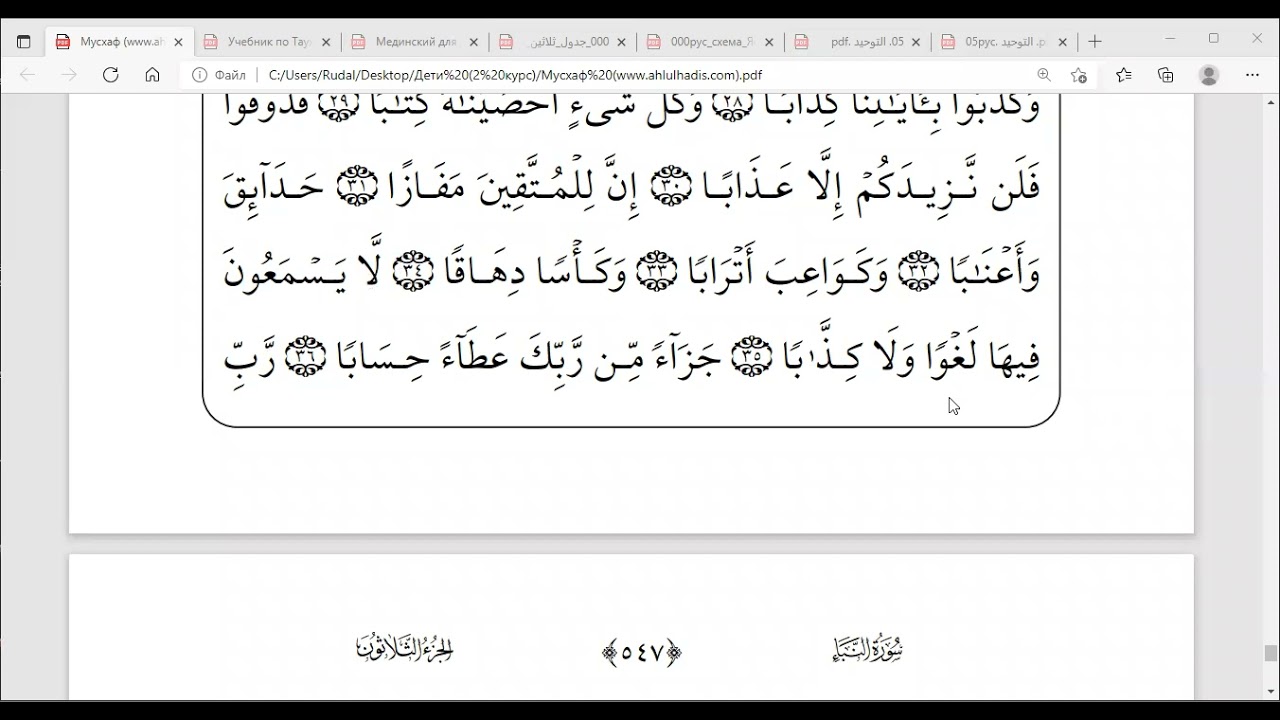Click verse marker ٣٦ in the last line
This screenshot has height=720, width=1280.
point(306,359)
